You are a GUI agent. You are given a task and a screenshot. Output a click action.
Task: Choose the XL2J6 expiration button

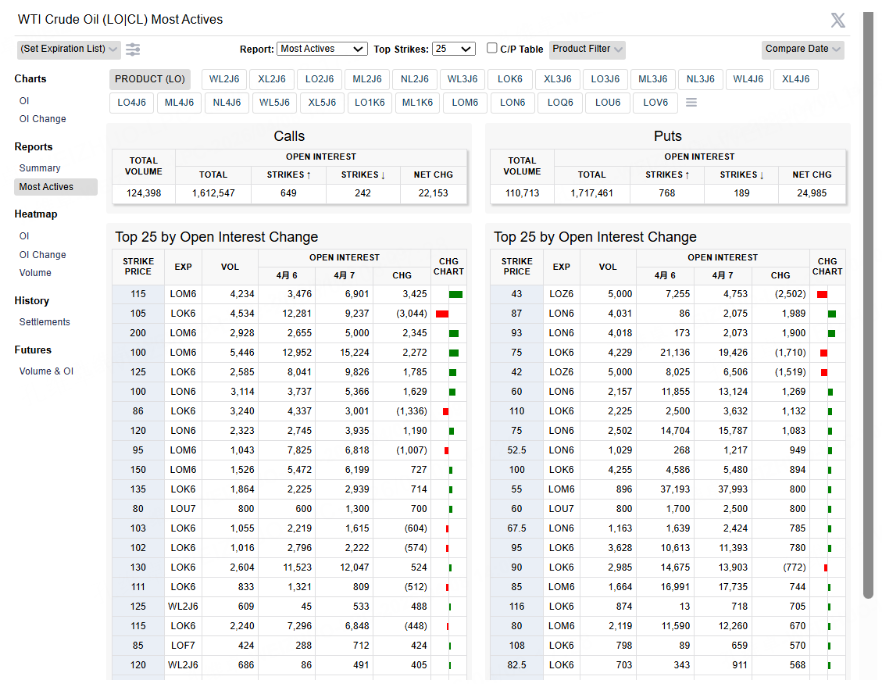272,79
